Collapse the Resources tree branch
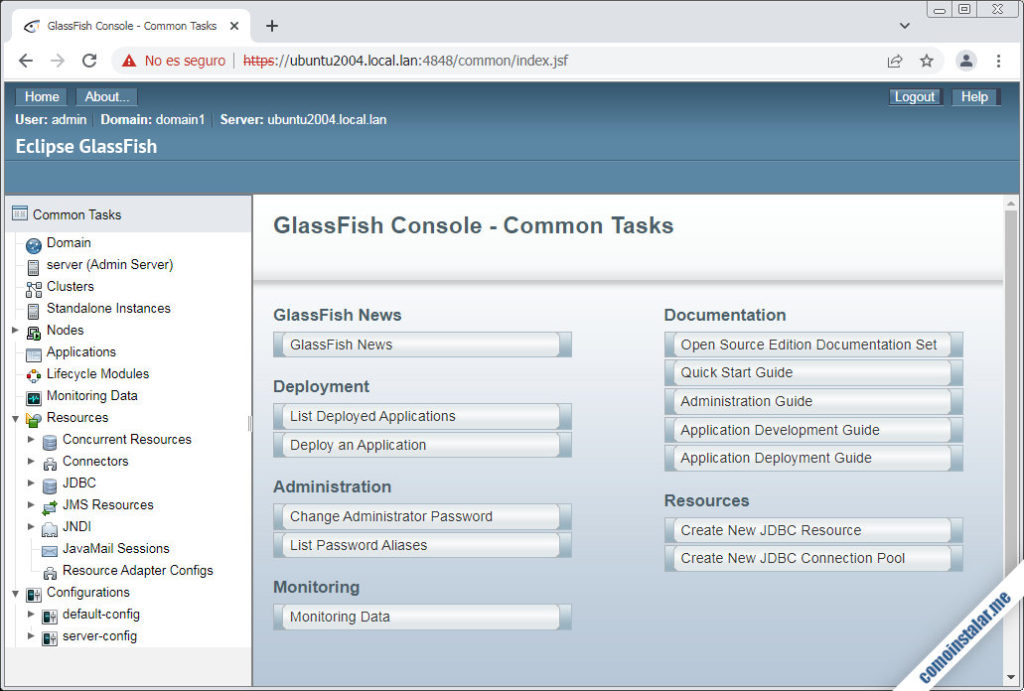1024x691 pixels. coord(14,417)
